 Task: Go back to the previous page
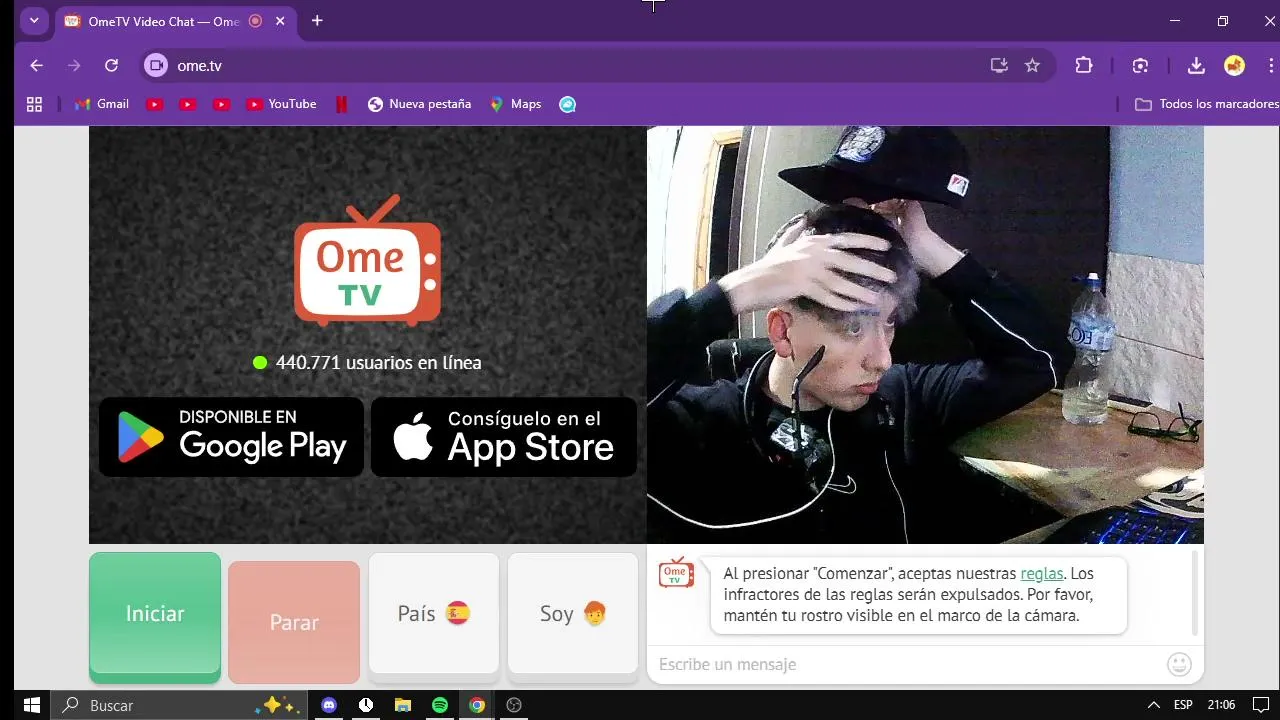click(37, 66)
